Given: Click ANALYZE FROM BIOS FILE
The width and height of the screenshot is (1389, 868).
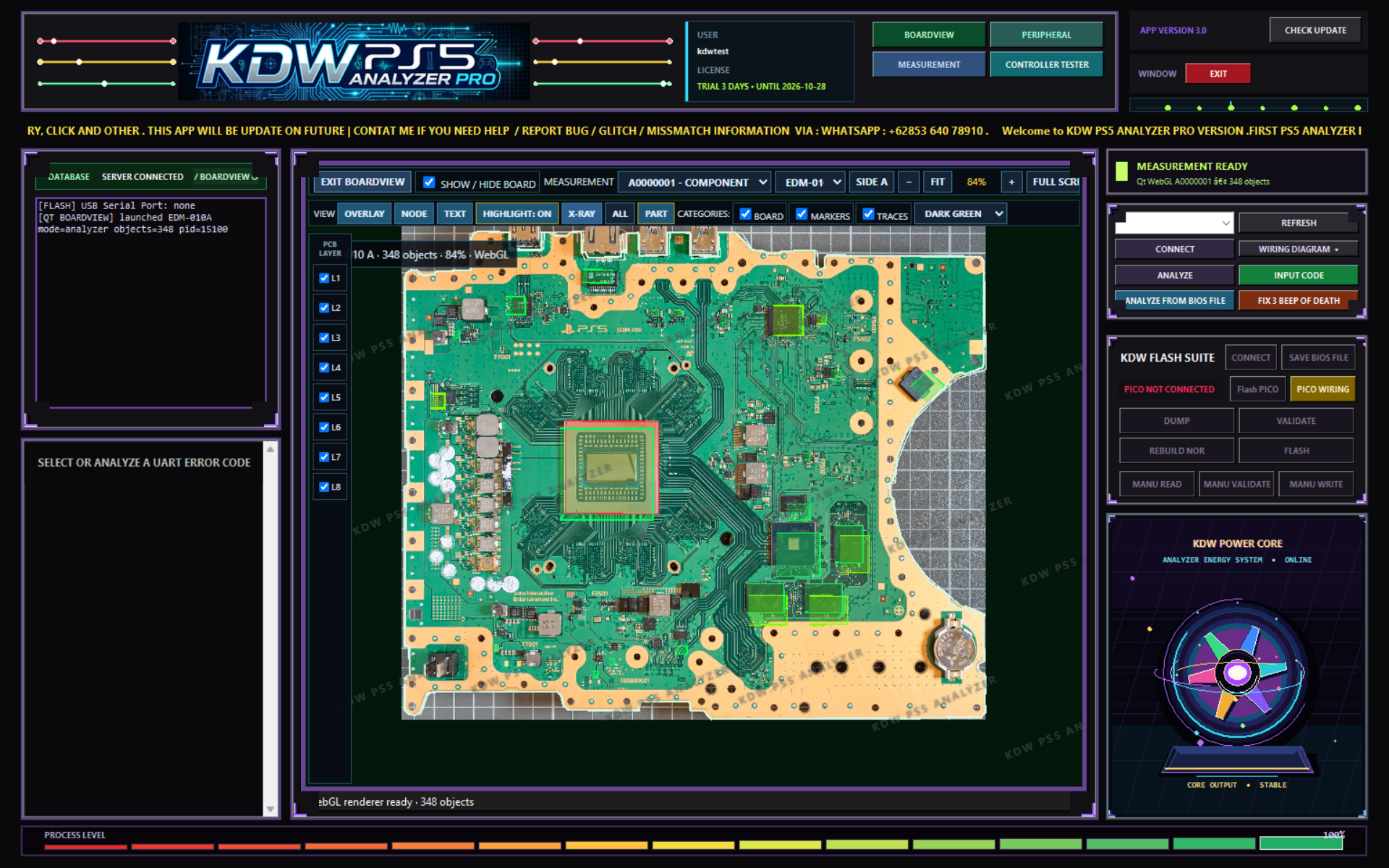Looking at the screenshot, I should pos(1174,301).
